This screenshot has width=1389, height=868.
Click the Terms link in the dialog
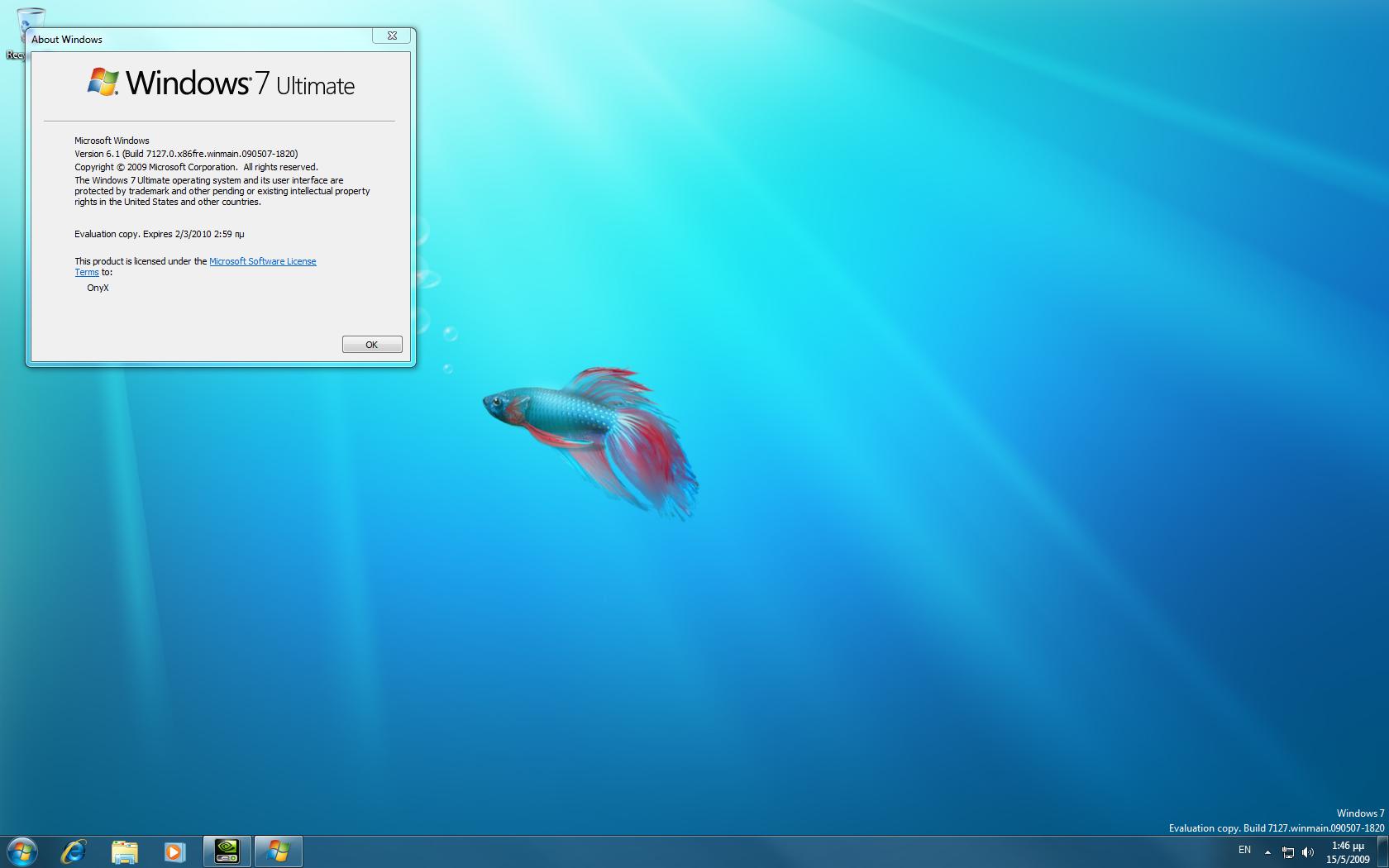click(87, 273)
